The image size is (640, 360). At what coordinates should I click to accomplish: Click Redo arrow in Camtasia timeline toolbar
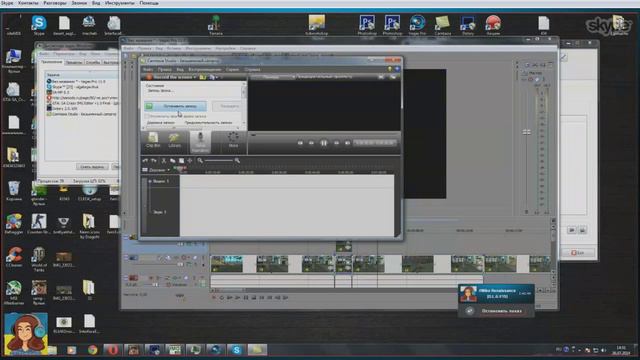[x=154, y=161]
